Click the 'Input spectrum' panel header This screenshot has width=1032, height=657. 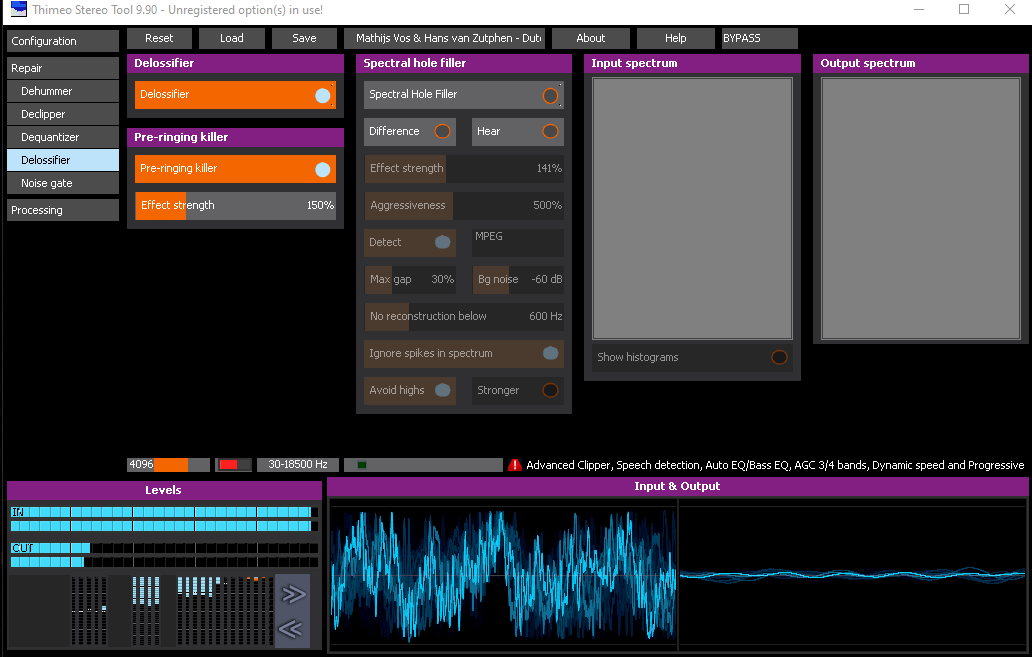pyautogui.click(x=692, y=63)
